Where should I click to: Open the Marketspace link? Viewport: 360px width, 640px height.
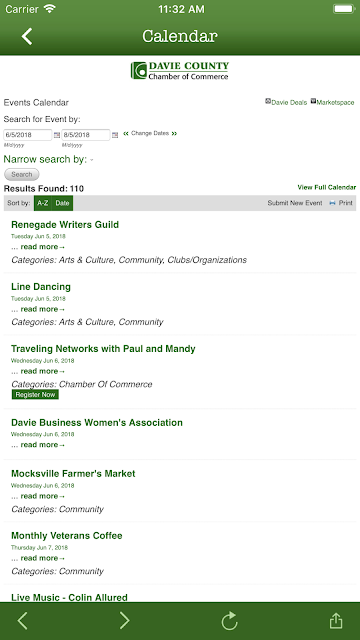point(332,102)
